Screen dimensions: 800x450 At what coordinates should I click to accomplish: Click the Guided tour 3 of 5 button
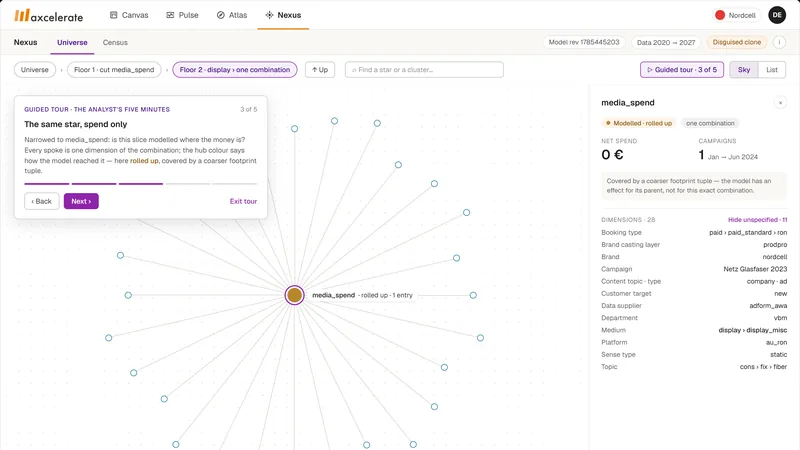(x=682, y=70)
